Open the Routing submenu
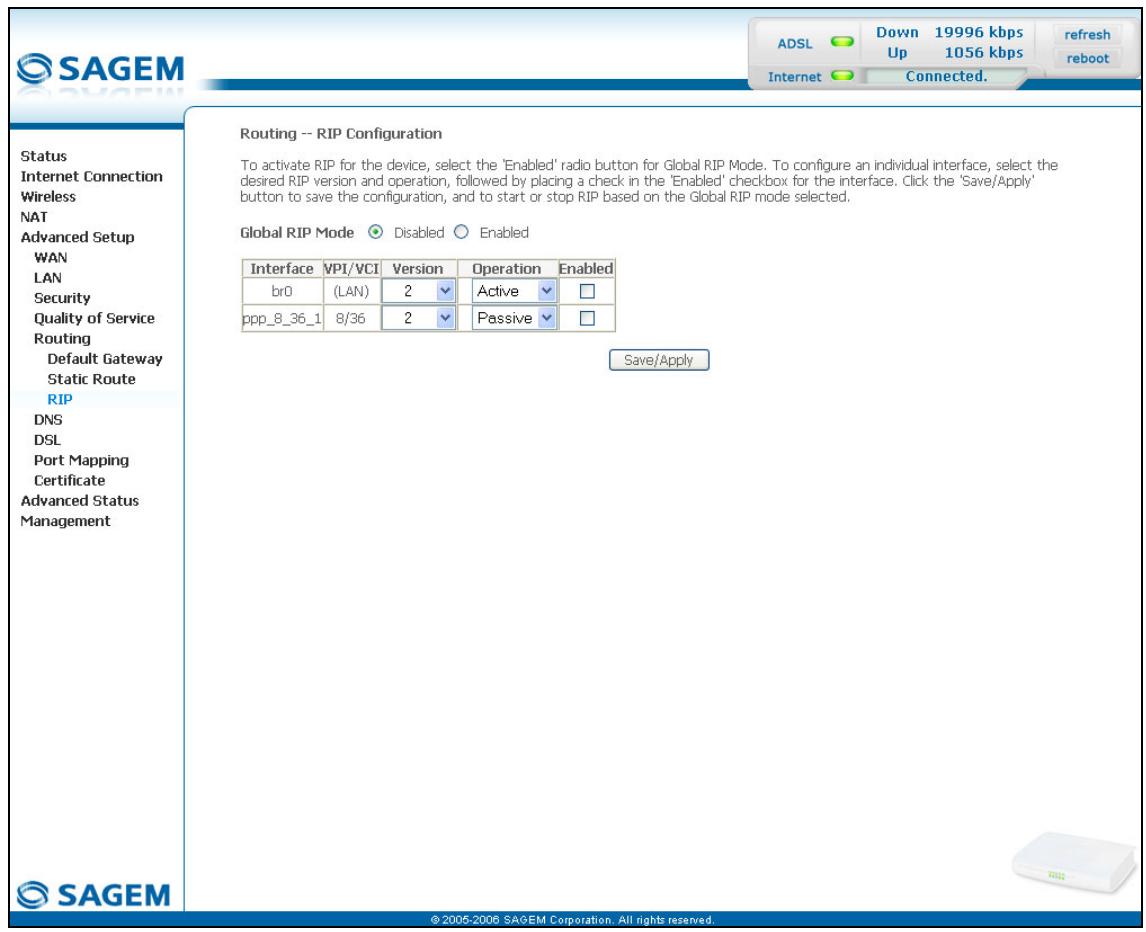This screenshot has width=1146, height=932. point(62,338)
